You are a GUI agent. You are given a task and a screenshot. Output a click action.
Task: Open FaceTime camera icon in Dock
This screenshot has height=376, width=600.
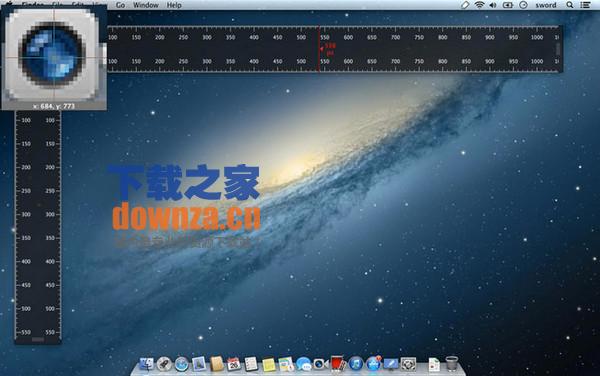[320, 364]
